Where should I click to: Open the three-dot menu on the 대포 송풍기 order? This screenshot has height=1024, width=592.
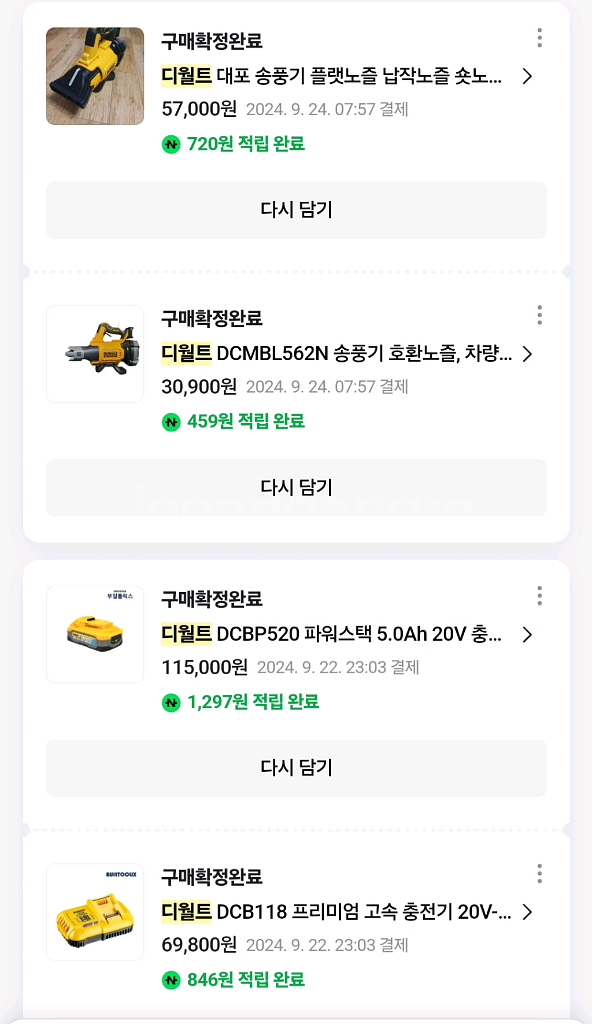coord(540,38)
